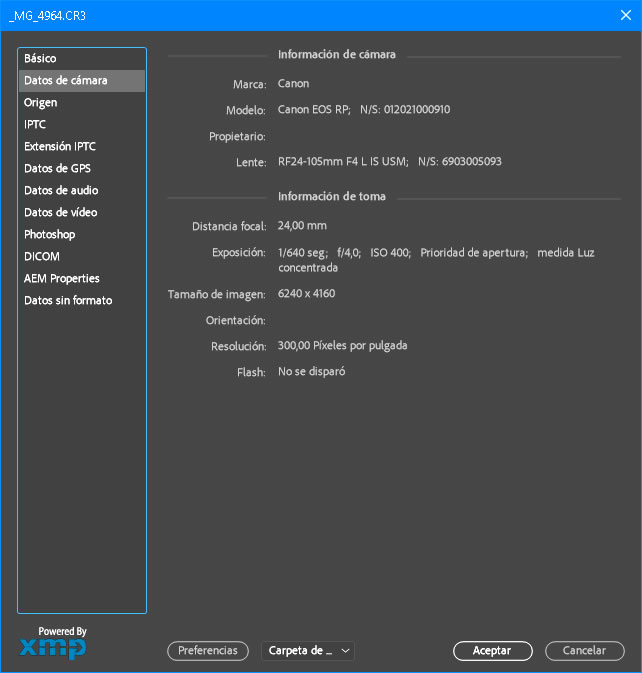
Task: Click the Propietario label
Action: [237, 136]
